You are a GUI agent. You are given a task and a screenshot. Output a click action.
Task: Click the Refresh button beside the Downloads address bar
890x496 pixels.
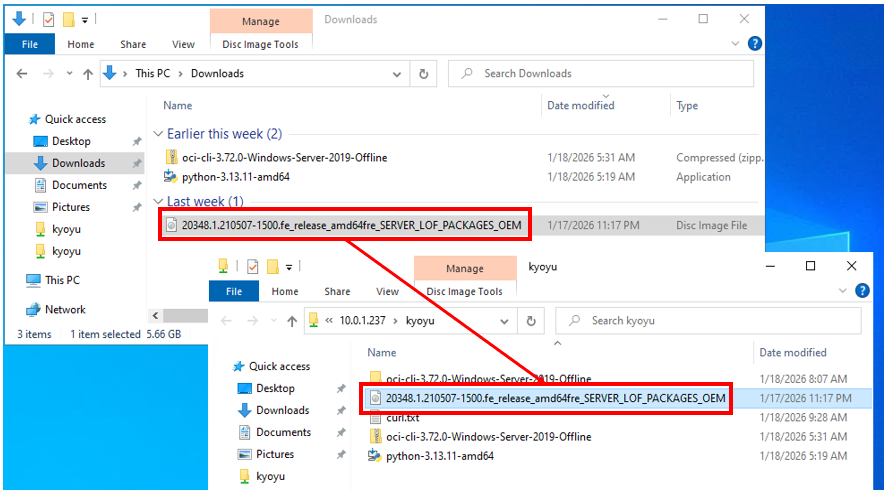click(x=424, y=73)
